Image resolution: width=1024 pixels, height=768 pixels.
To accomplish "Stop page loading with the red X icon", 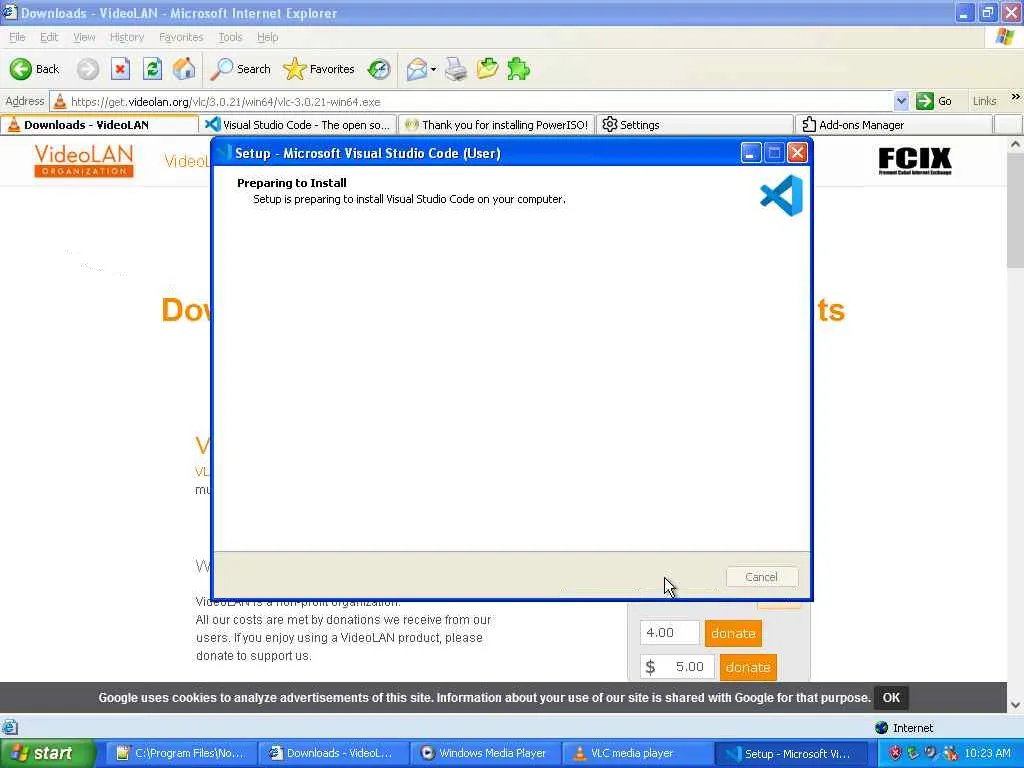I will pyautogui.click(x=120, y=69).
